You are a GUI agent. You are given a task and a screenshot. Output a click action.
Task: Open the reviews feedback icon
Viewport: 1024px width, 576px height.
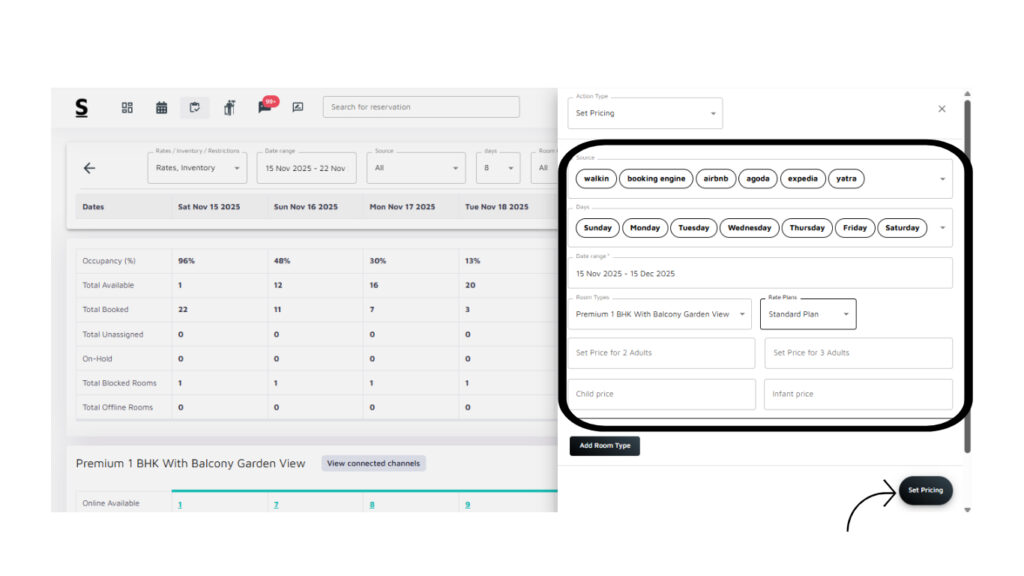(x=297, y=108)
